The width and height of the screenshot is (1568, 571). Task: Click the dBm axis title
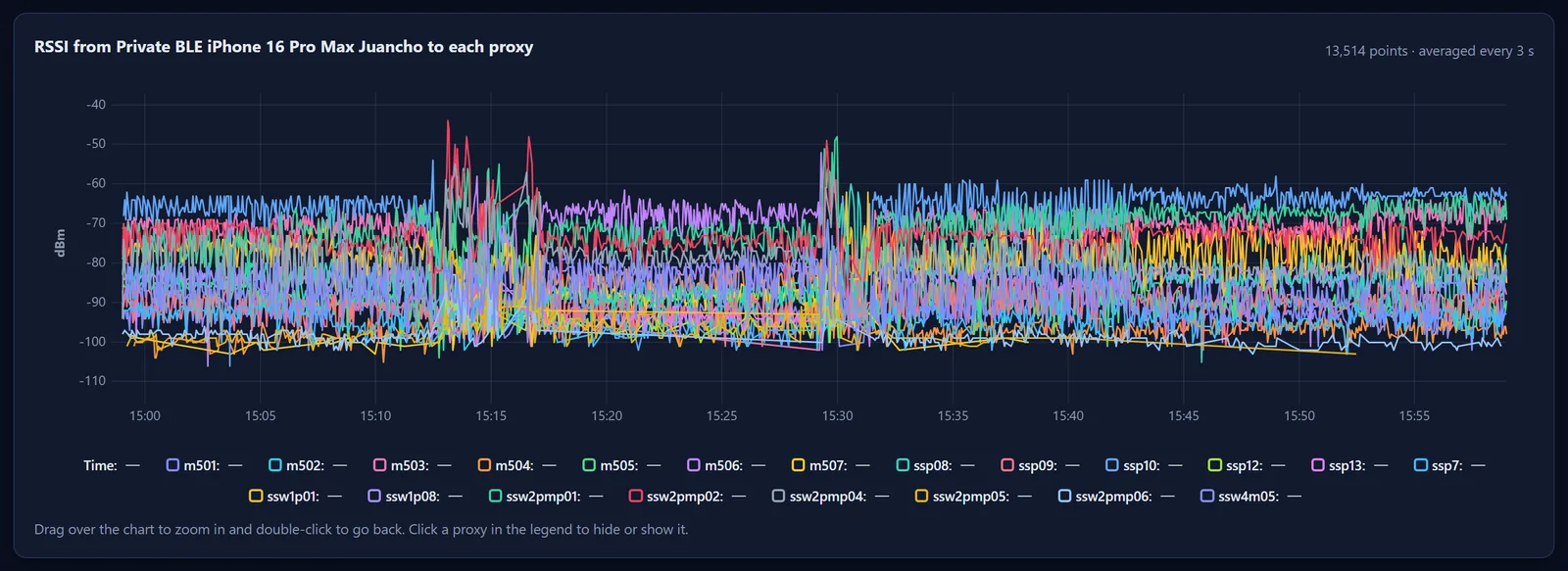point(60,243)
